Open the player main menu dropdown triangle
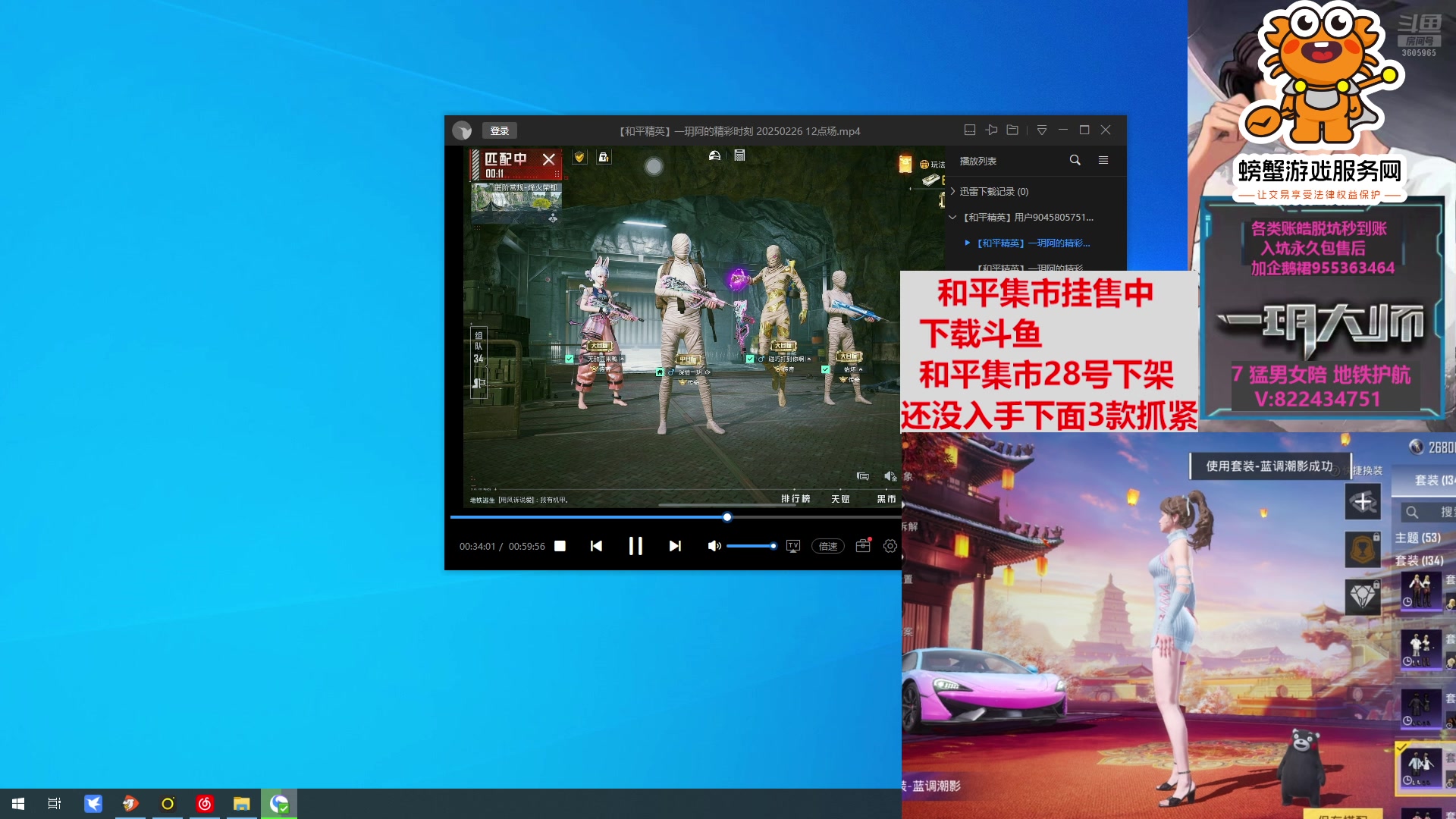Viewport: 1456px width, 819px height. [x=1042, y=130]
